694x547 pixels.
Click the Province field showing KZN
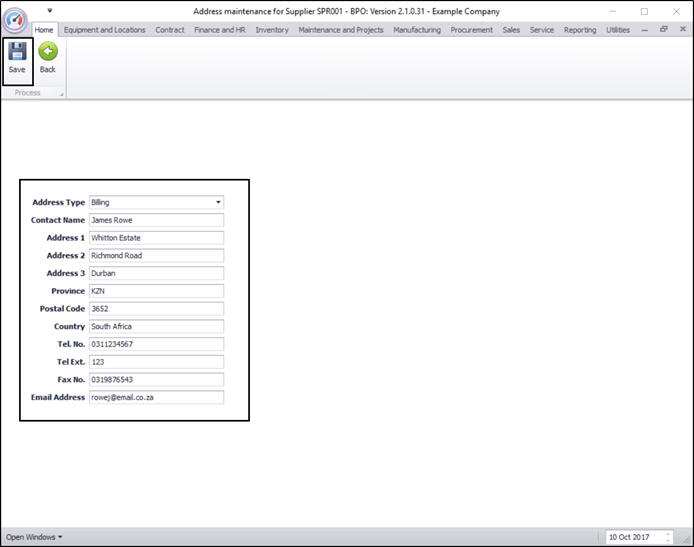(x=157, y=291)
